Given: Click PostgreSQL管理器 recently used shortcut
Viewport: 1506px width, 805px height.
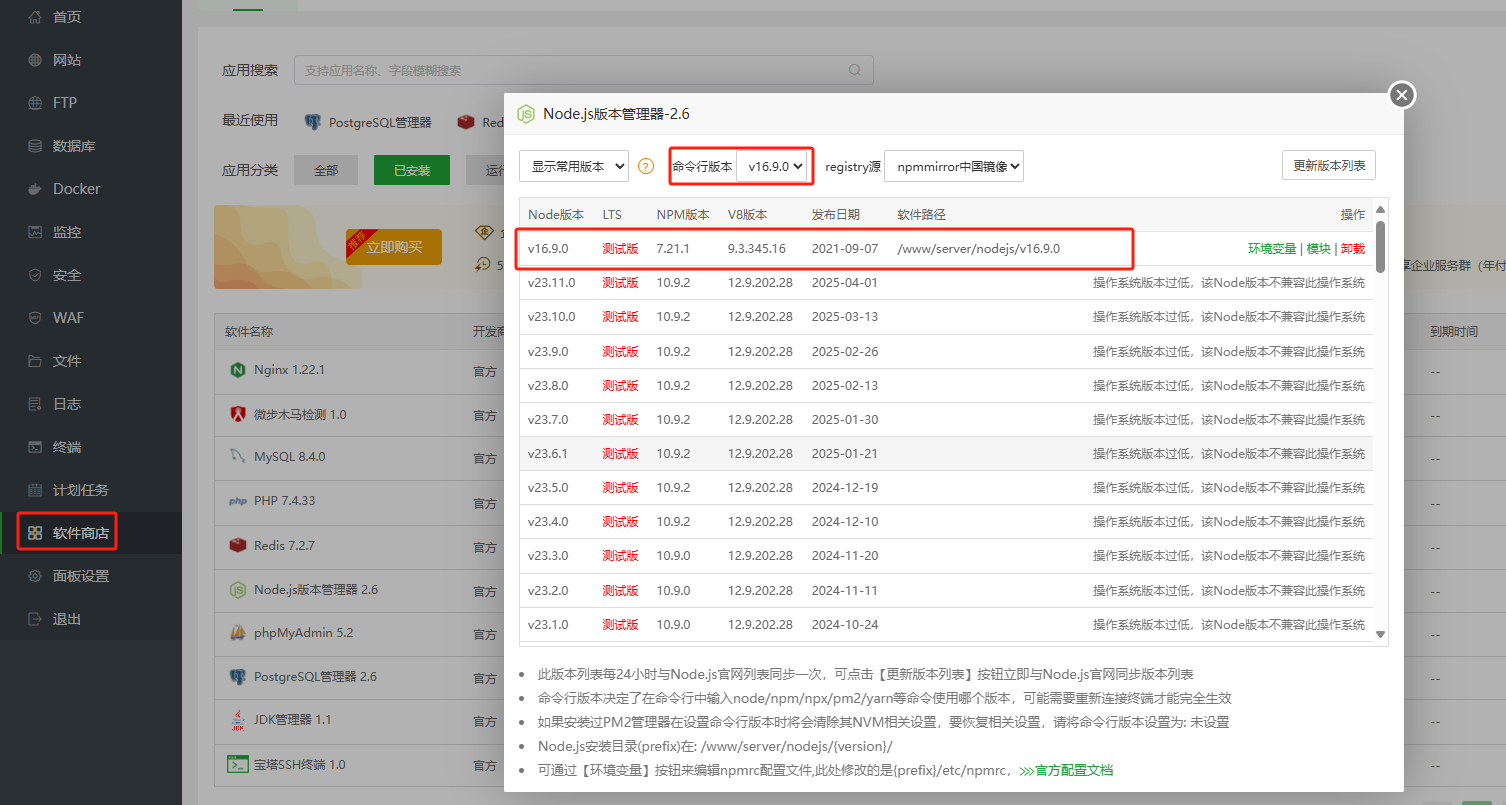Looking at the screenshot, I should pyautogui.click(x=368, y=122).
